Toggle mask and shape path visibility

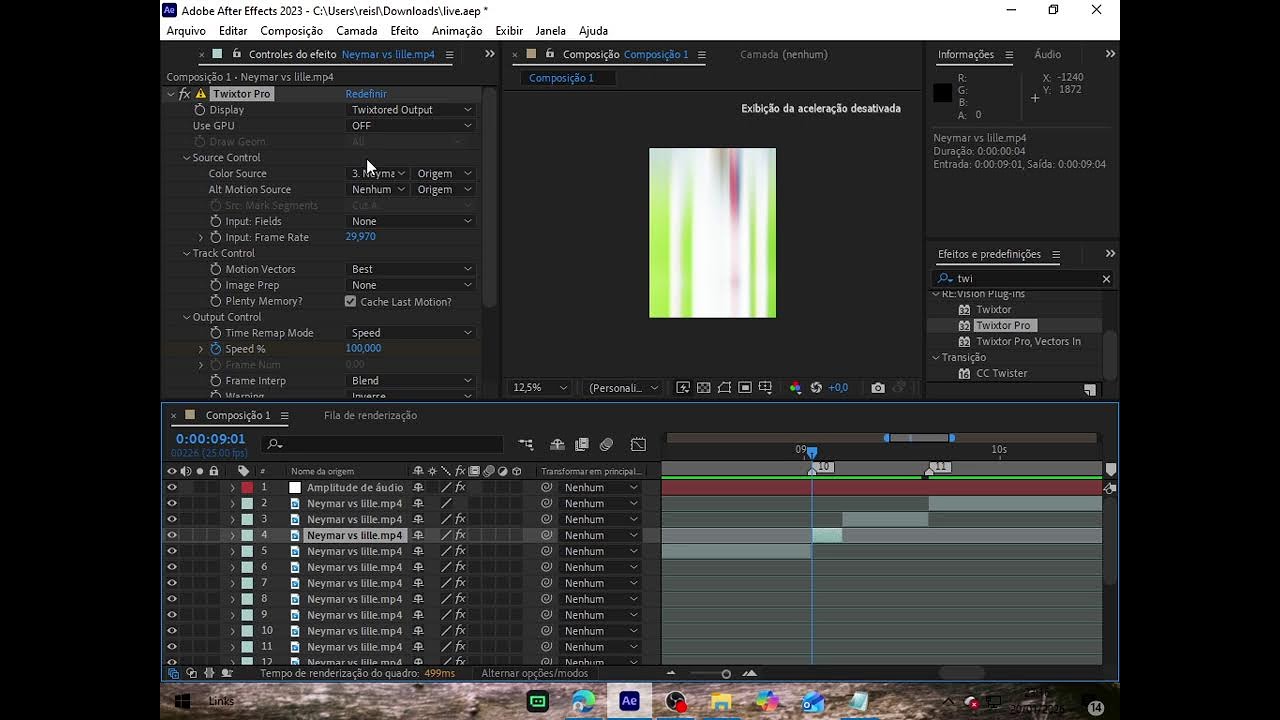point(724,388)
